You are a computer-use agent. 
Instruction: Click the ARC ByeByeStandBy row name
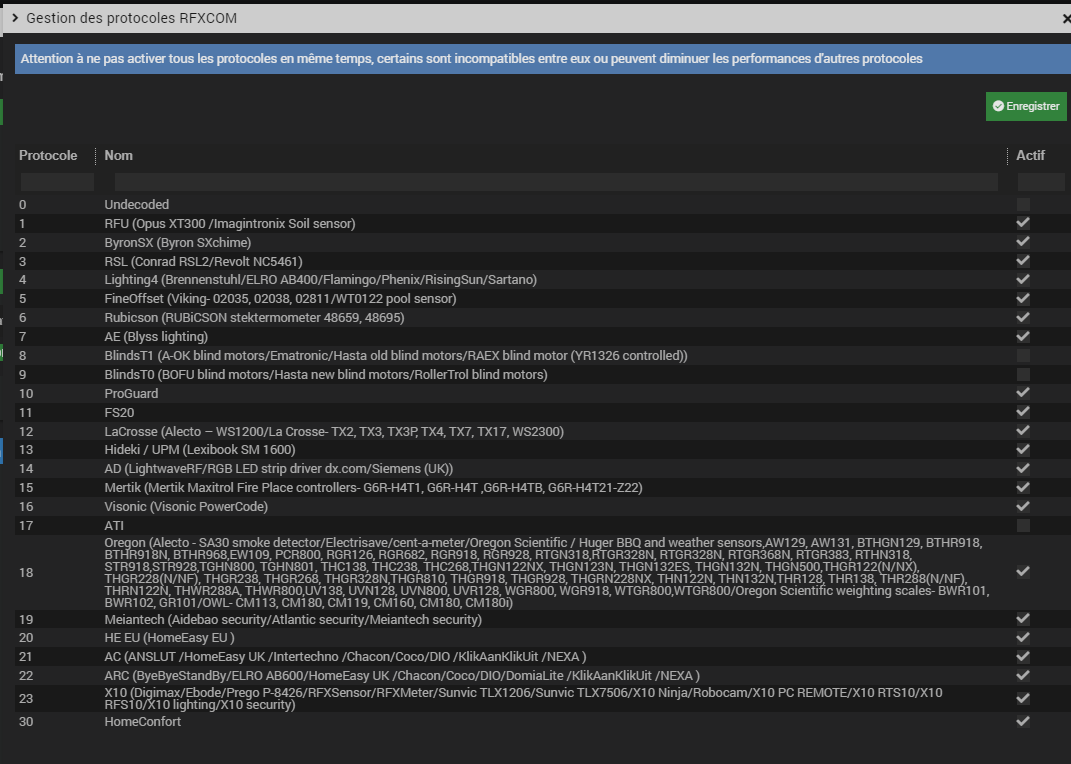(x=402, y=676)
